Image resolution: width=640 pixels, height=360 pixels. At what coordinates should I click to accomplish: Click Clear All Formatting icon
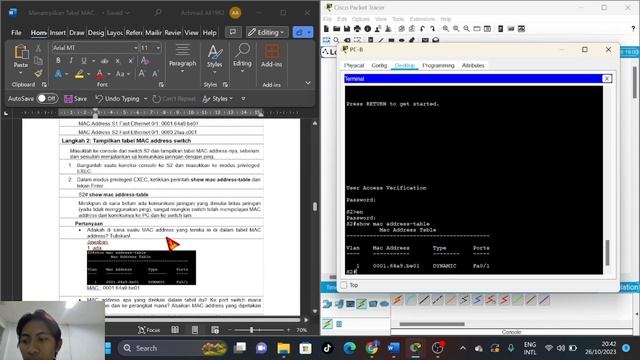[x=144, y=60]
